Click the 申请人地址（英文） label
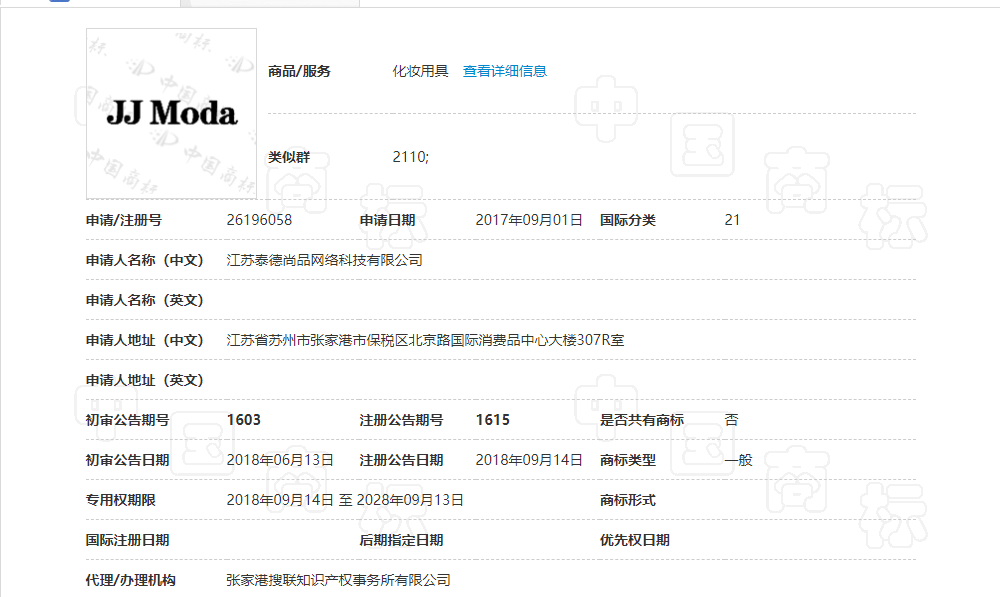This screenshot has height=597, width=1000. click(145, 380)
